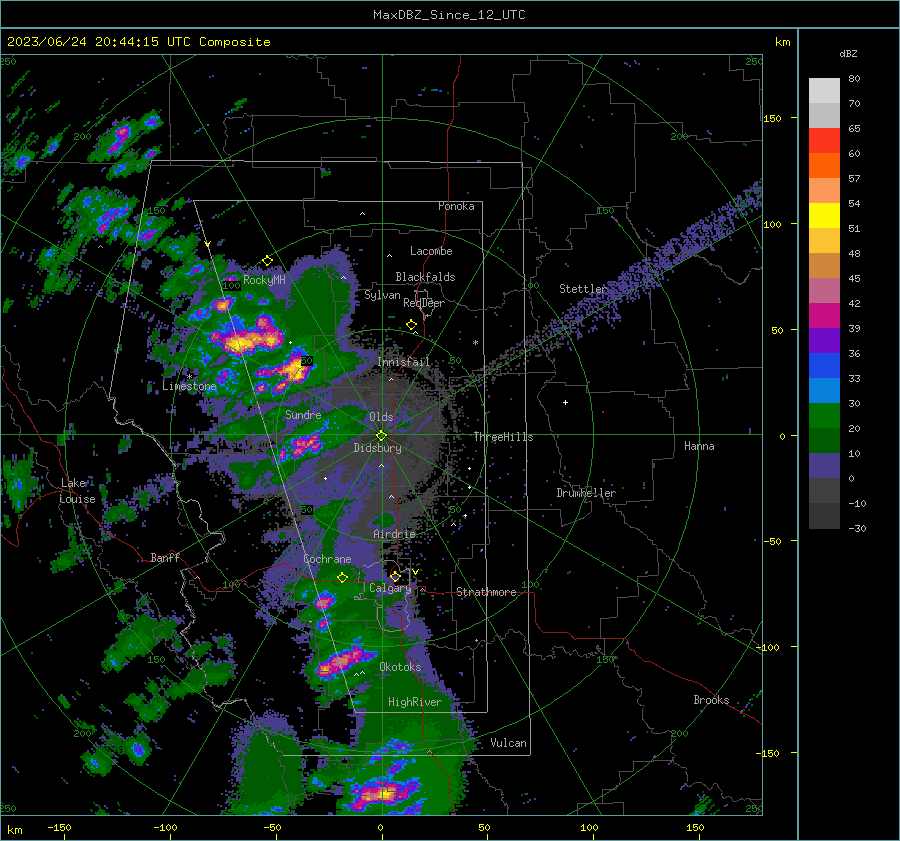900x841 pixels.
Task: Click the white asterisk east of Innisfail
Action: [475, 343]
